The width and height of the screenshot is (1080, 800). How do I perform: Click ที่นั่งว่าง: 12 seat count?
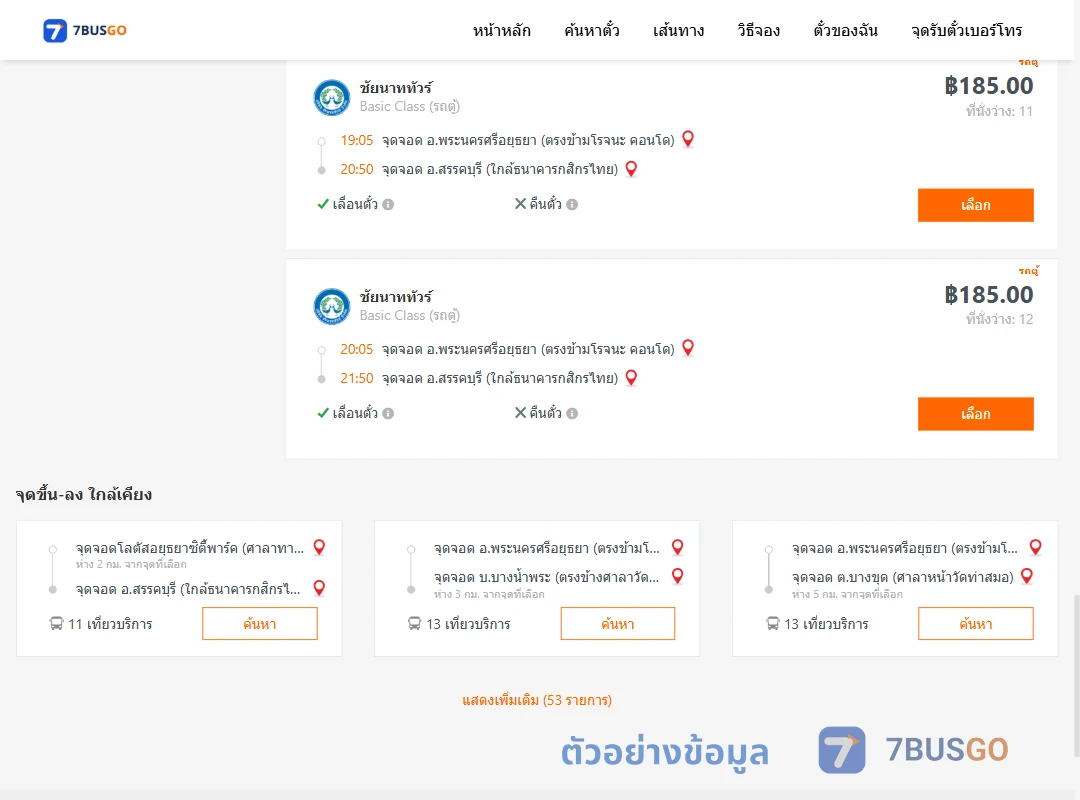click(999, 319)
